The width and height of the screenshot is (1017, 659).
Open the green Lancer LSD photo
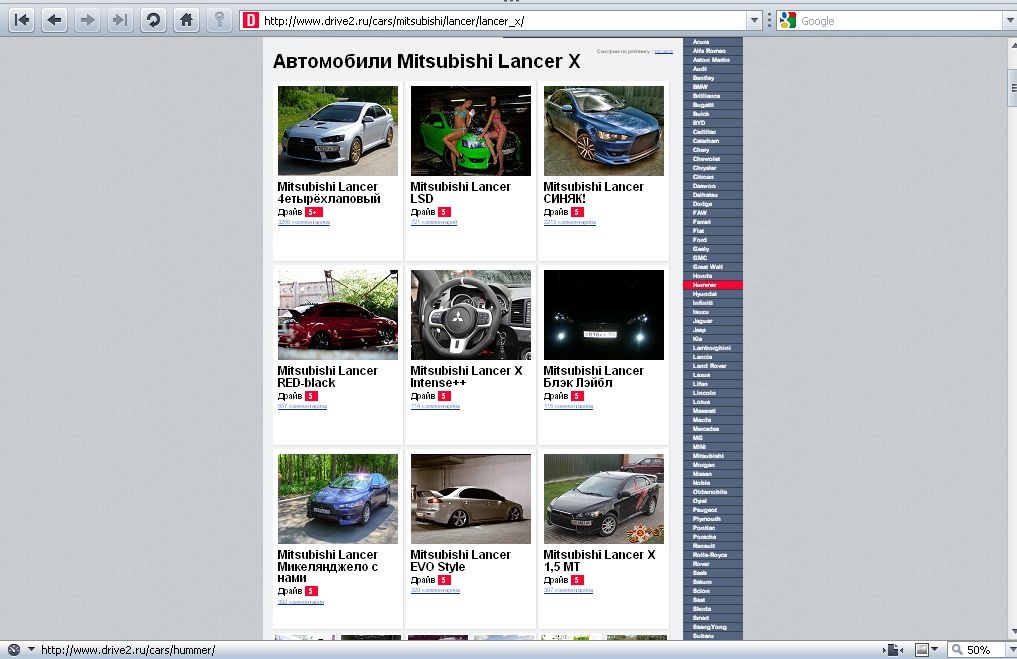(x=471, y=130)
